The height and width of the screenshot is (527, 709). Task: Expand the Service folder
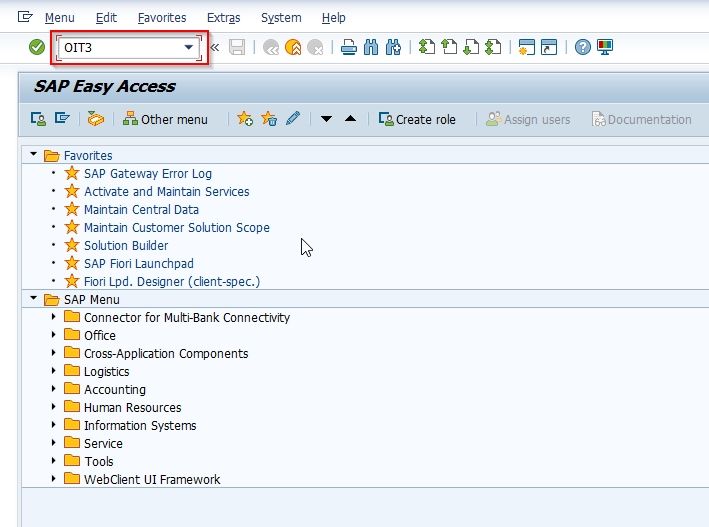pyautogui.click(x=53, y=443)
